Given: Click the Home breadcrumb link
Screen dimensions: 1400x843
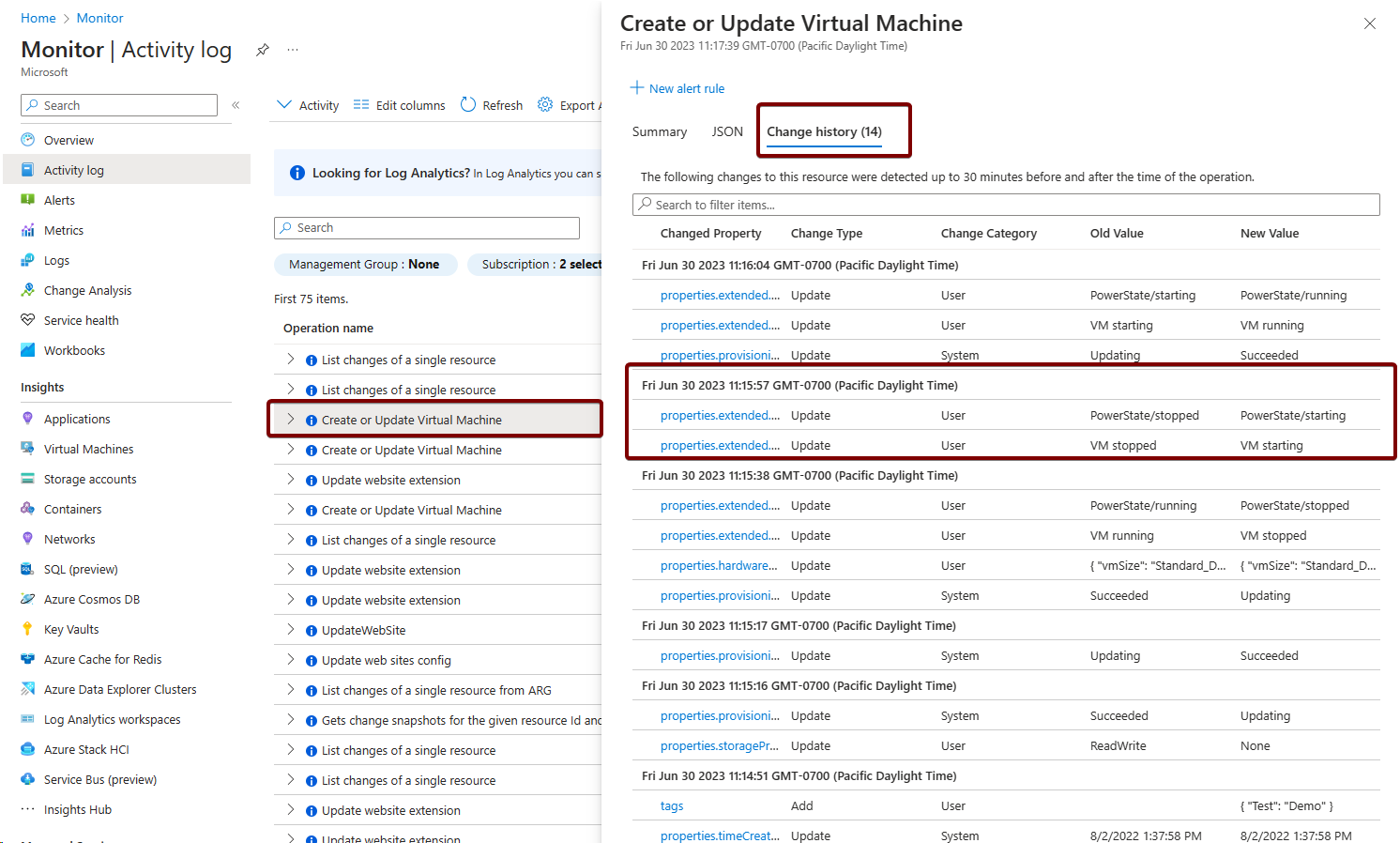Looking at the screenshot, I should [x=38, y=18].
